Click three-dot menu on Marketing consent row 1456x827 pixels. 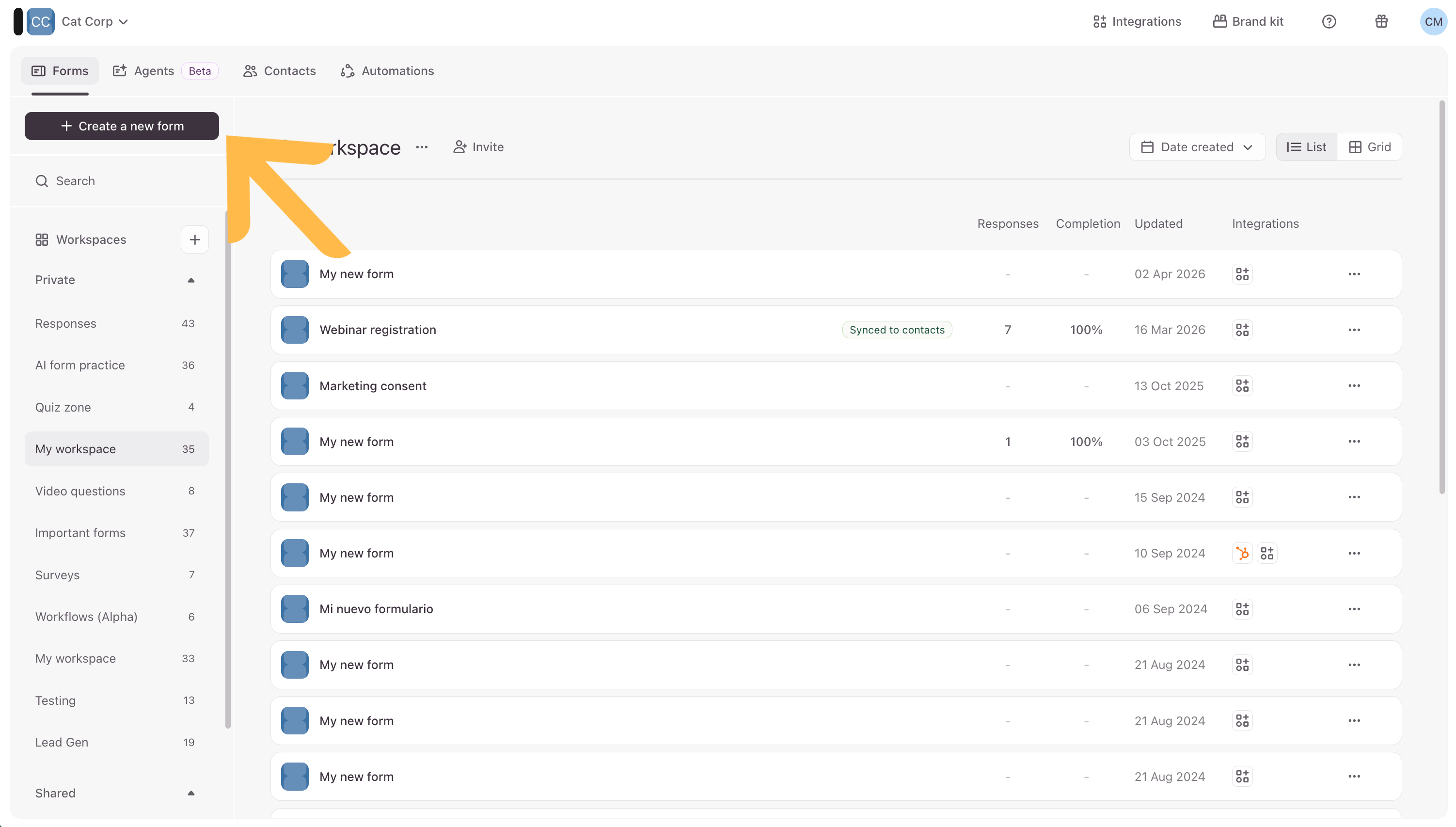[x=1354, y=386]
